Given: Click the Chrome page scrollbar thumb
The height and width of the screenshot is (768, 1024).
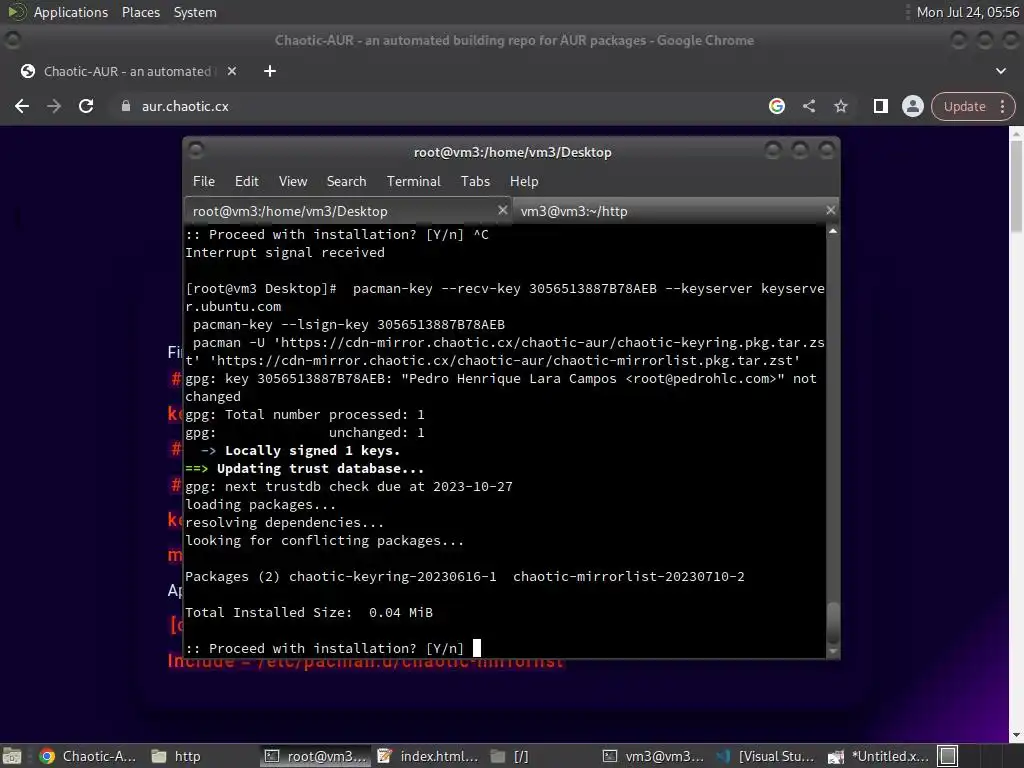Looking at the screenshot, I should pyautogui.click(x=1016, y=185).
